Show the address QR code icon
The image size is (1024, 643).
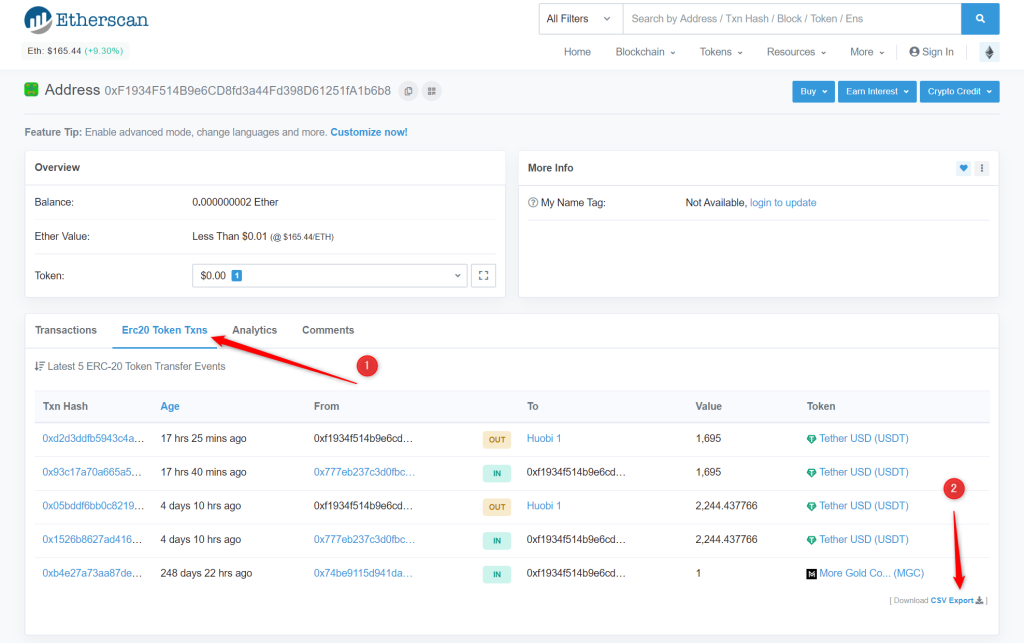tap(432, 91)
